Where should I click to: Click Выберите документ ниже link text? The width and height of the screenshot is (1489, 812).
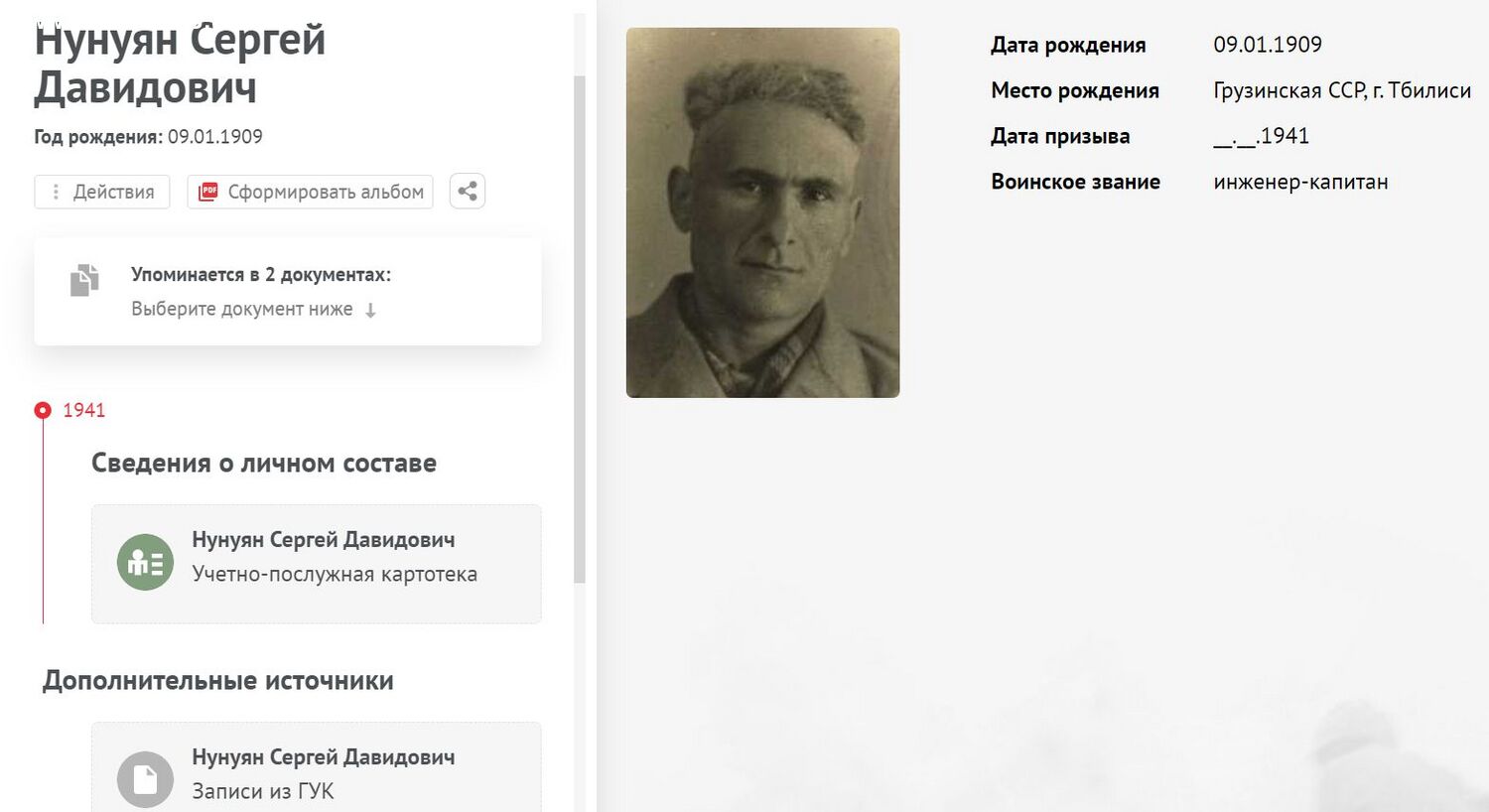click(x=242, y=309)
